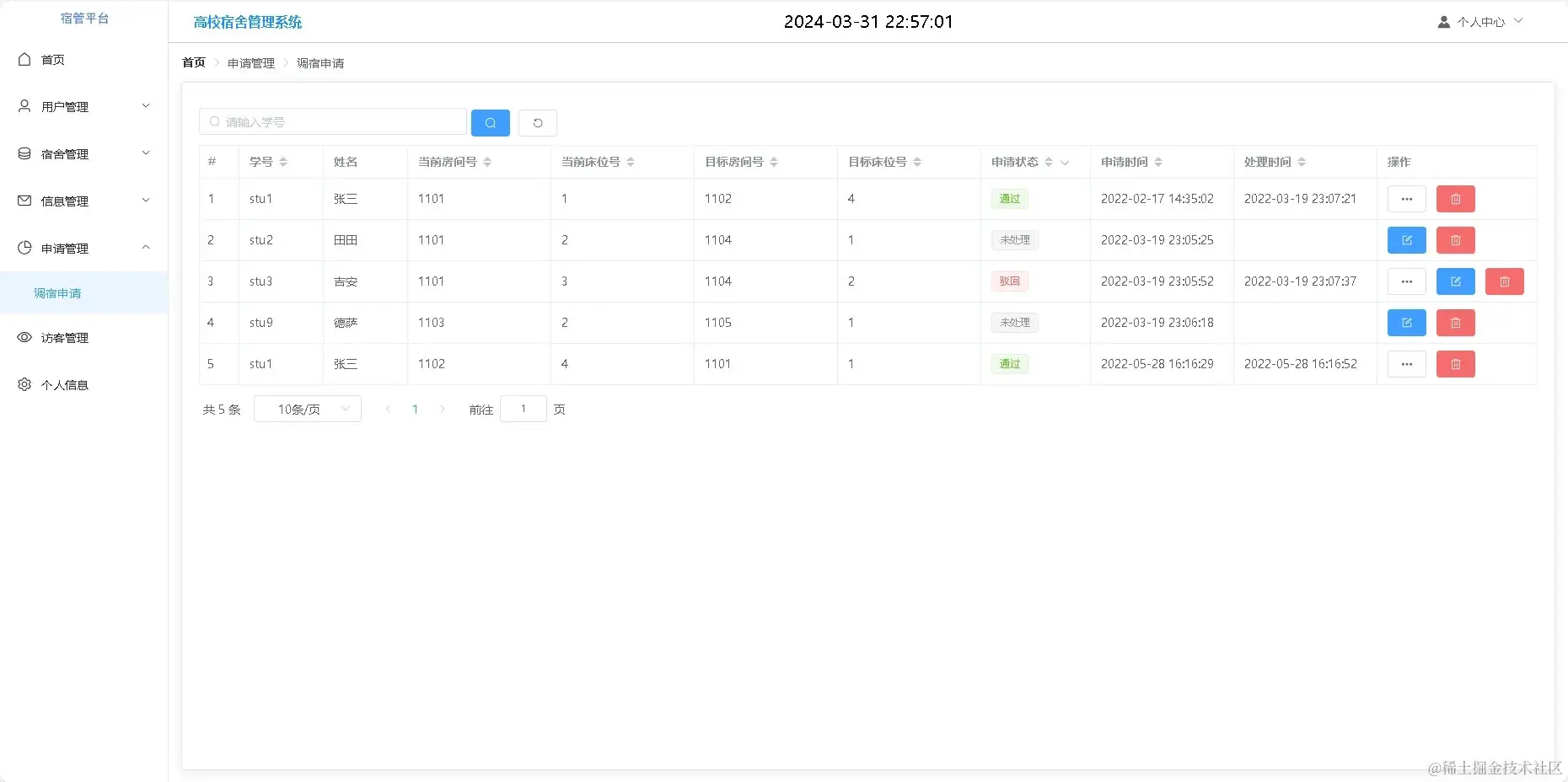Delete the stu2 application row
The image size is (1568, 782).
1455,240
